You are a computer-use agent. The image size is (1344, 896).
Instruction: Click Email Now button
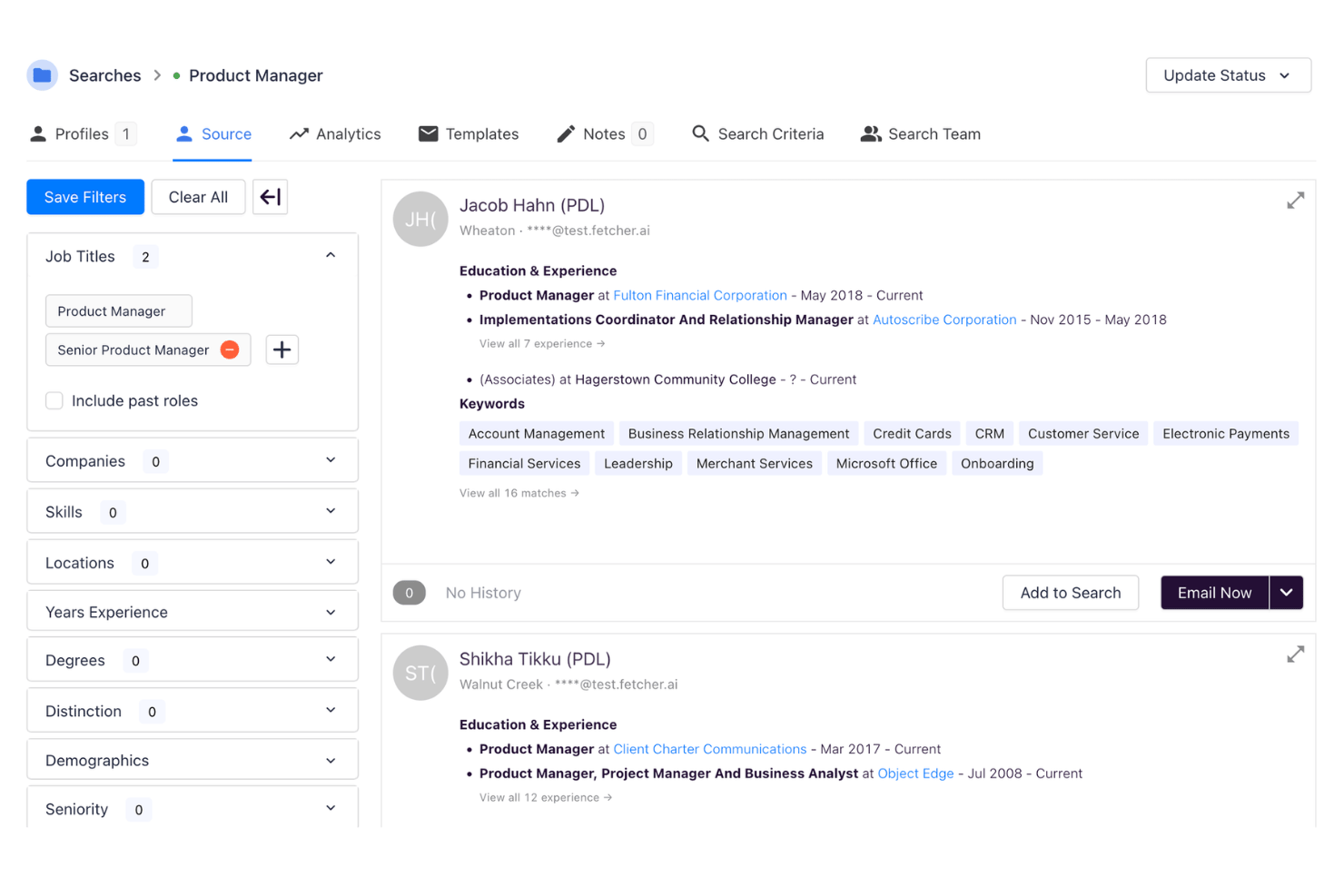tap(1215, 593)
